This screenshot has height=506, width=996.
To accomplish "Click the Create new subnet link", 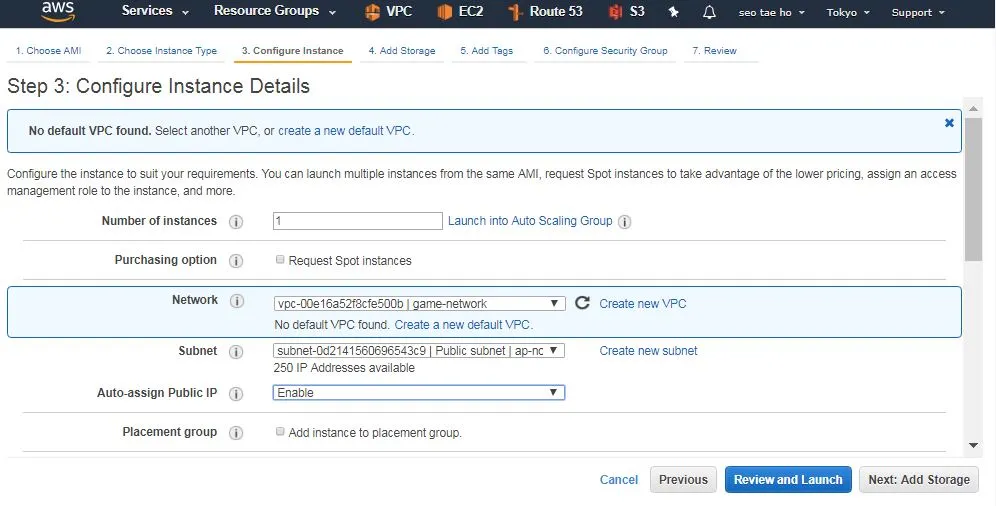I will (x=648, y=351).
